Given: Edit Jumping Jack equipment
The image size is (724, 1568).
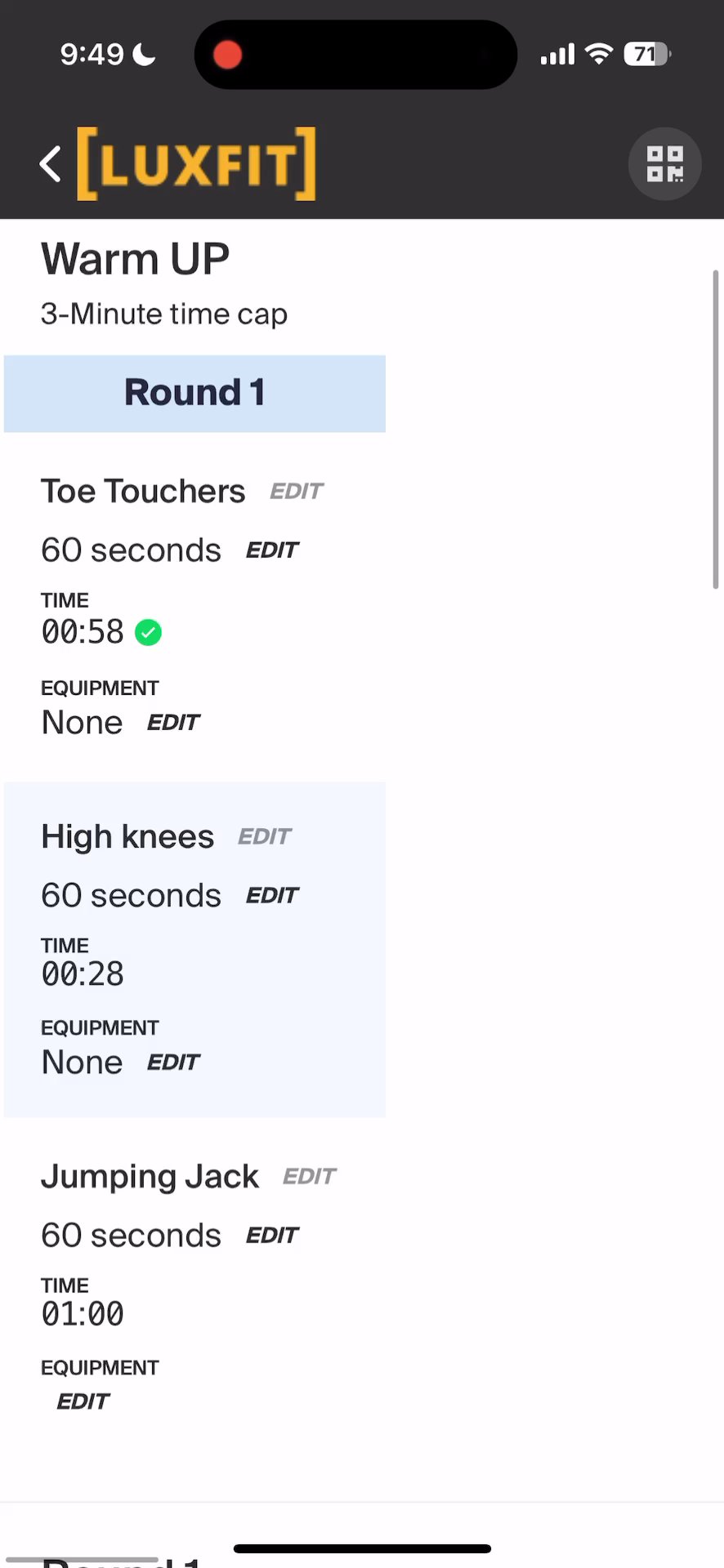Looking at the screenshot, I should [x=83, y=1402].
